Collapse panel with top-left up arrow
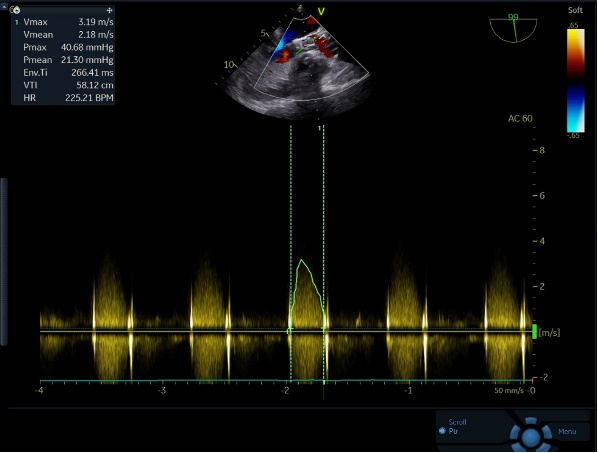 pyautogui.click(x=5, y=6)
